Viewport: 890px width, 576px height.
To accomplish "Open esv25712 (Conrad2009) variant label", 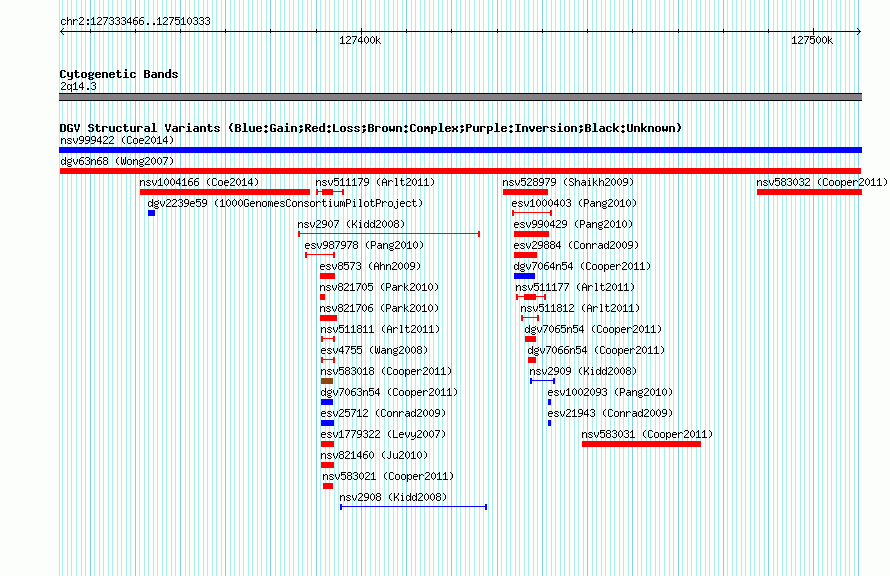I will tap(383, 413).
